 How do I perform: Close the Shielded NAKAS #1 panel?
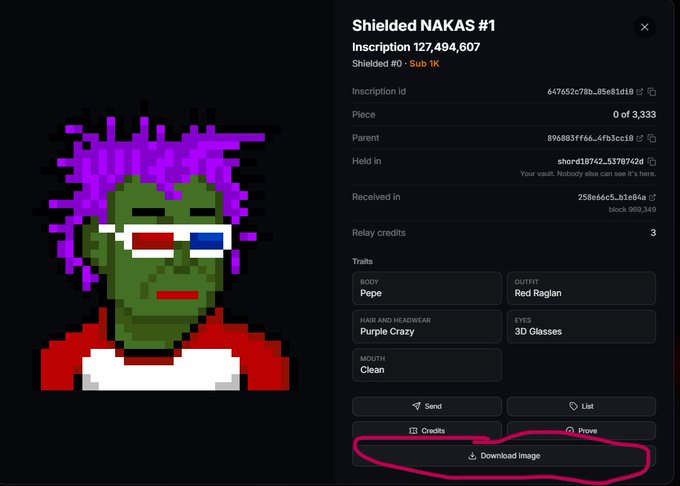pyautogui.click(x=644, y=27)
